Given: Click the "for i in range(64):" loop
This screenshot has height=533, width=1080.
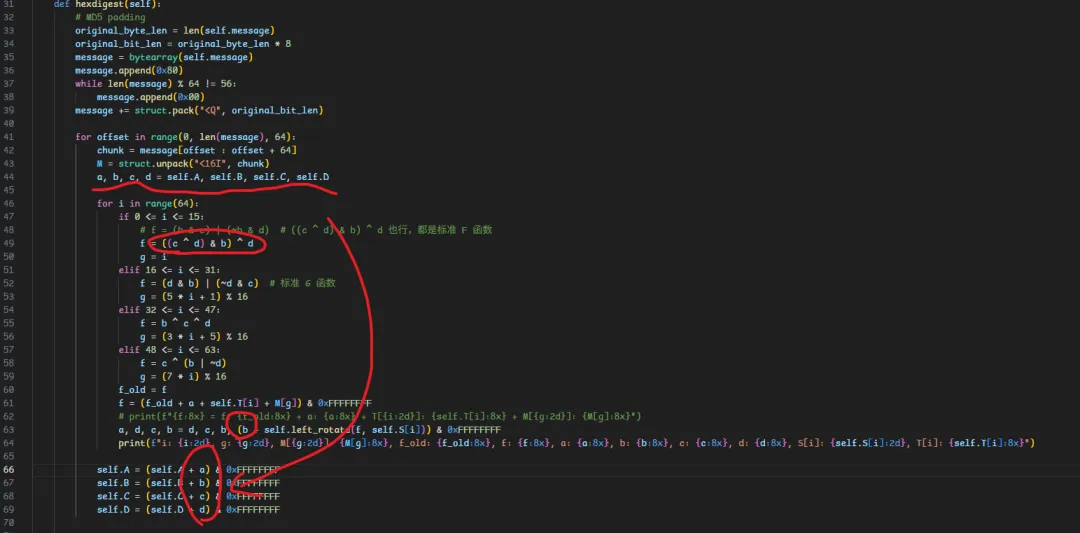Looking at the screenshot, I should pyautogui.click(x=147, y=204).
